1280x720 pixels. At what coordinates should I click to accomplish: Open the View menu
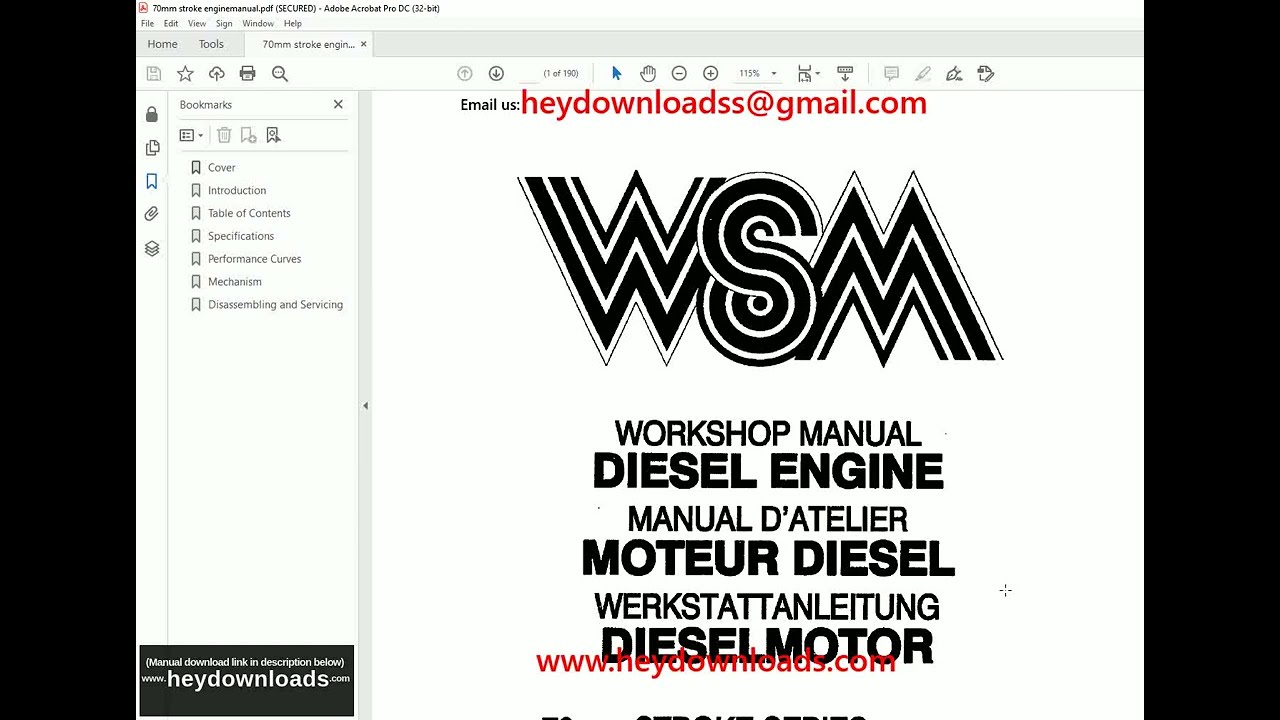click(197, 23)
